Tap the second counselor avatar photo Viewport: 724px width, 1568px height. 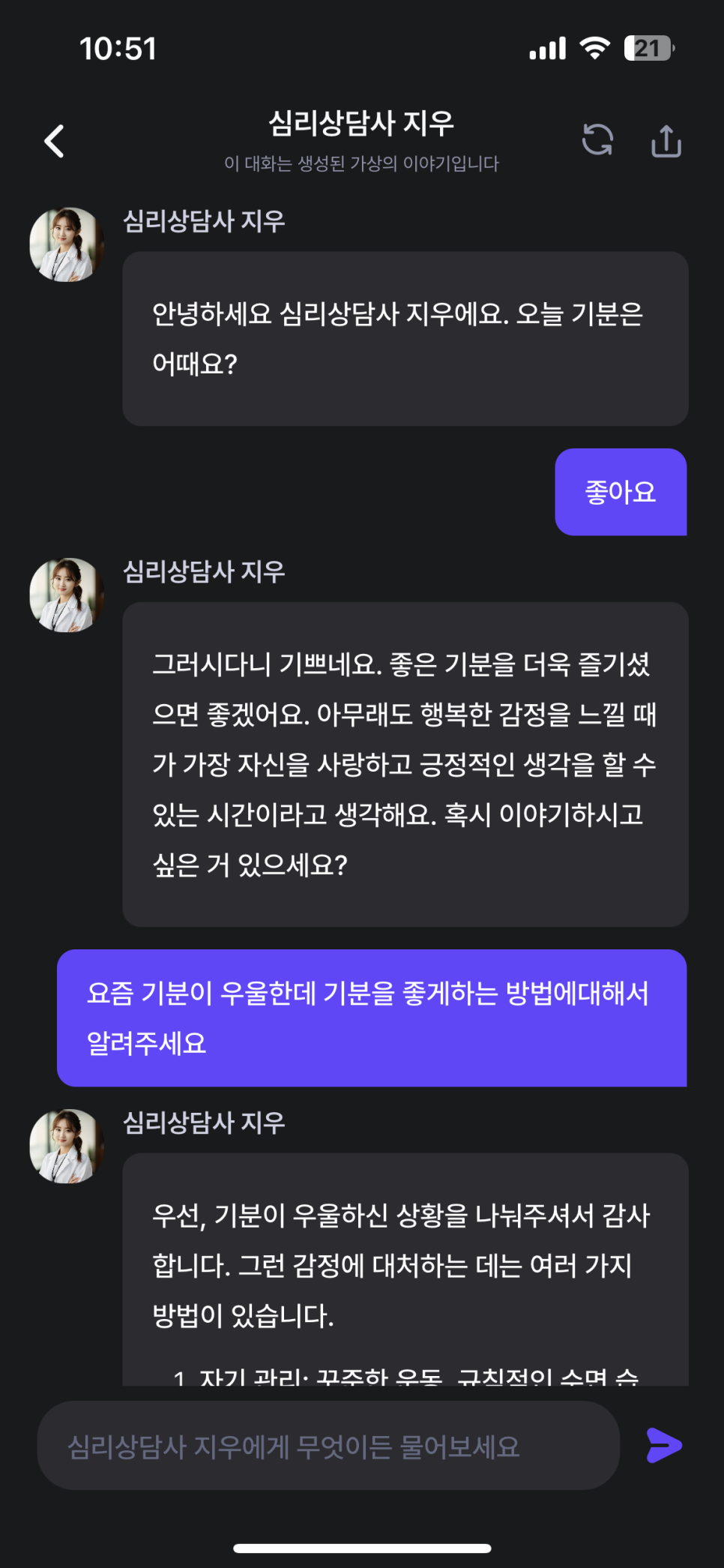point(67,595)
